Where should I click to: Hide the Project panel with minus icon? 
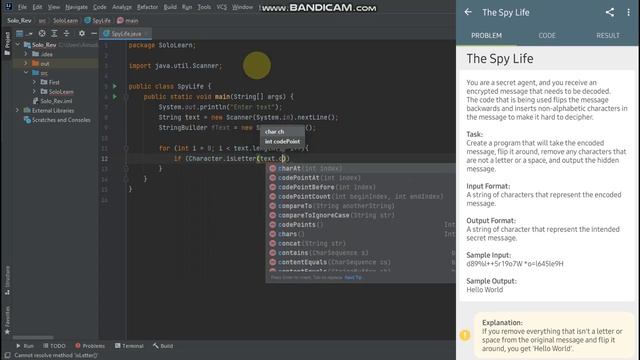click(x=94, y=33)
